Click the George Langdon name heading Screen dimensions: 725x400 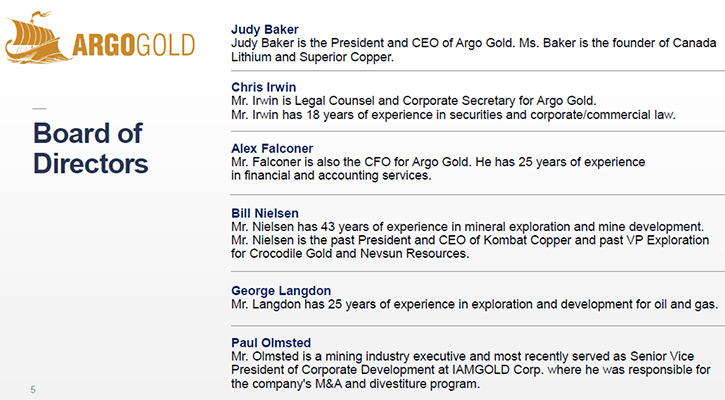click(x=281, y=290)
